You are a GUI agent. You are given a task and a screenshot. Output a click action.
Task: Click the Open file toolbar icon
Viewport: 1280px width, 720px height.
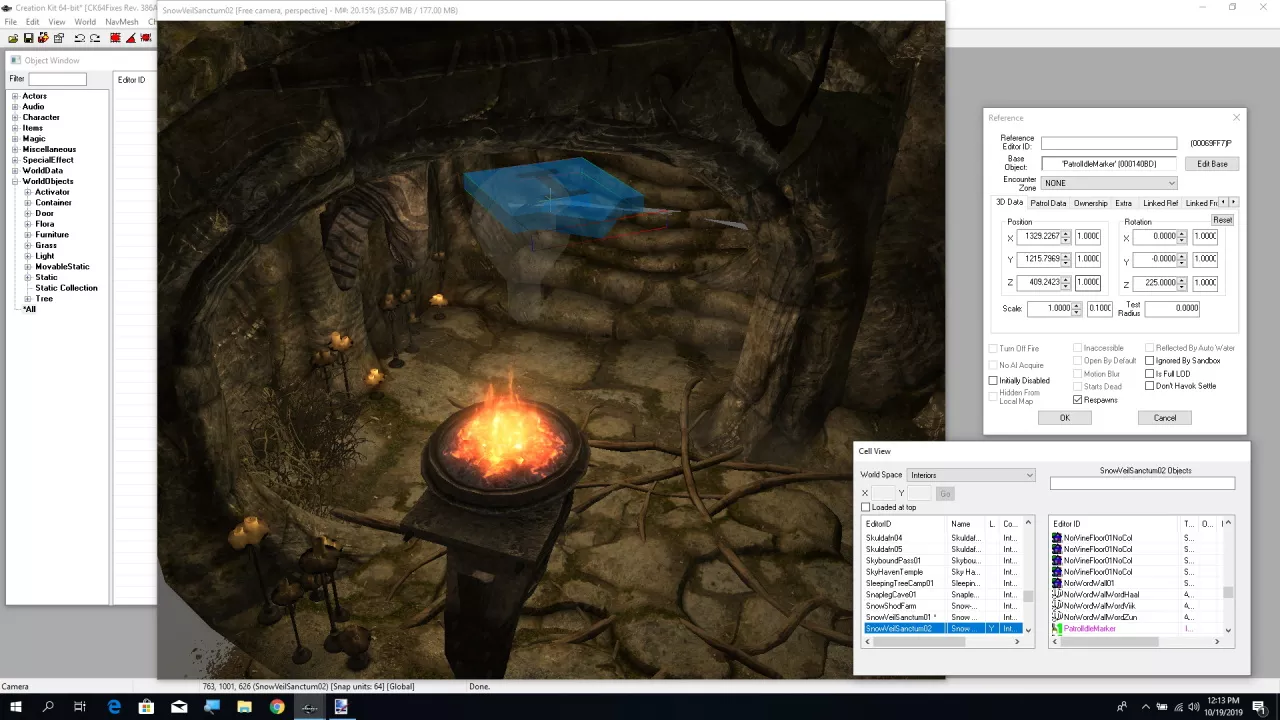[x=13, y=38]
